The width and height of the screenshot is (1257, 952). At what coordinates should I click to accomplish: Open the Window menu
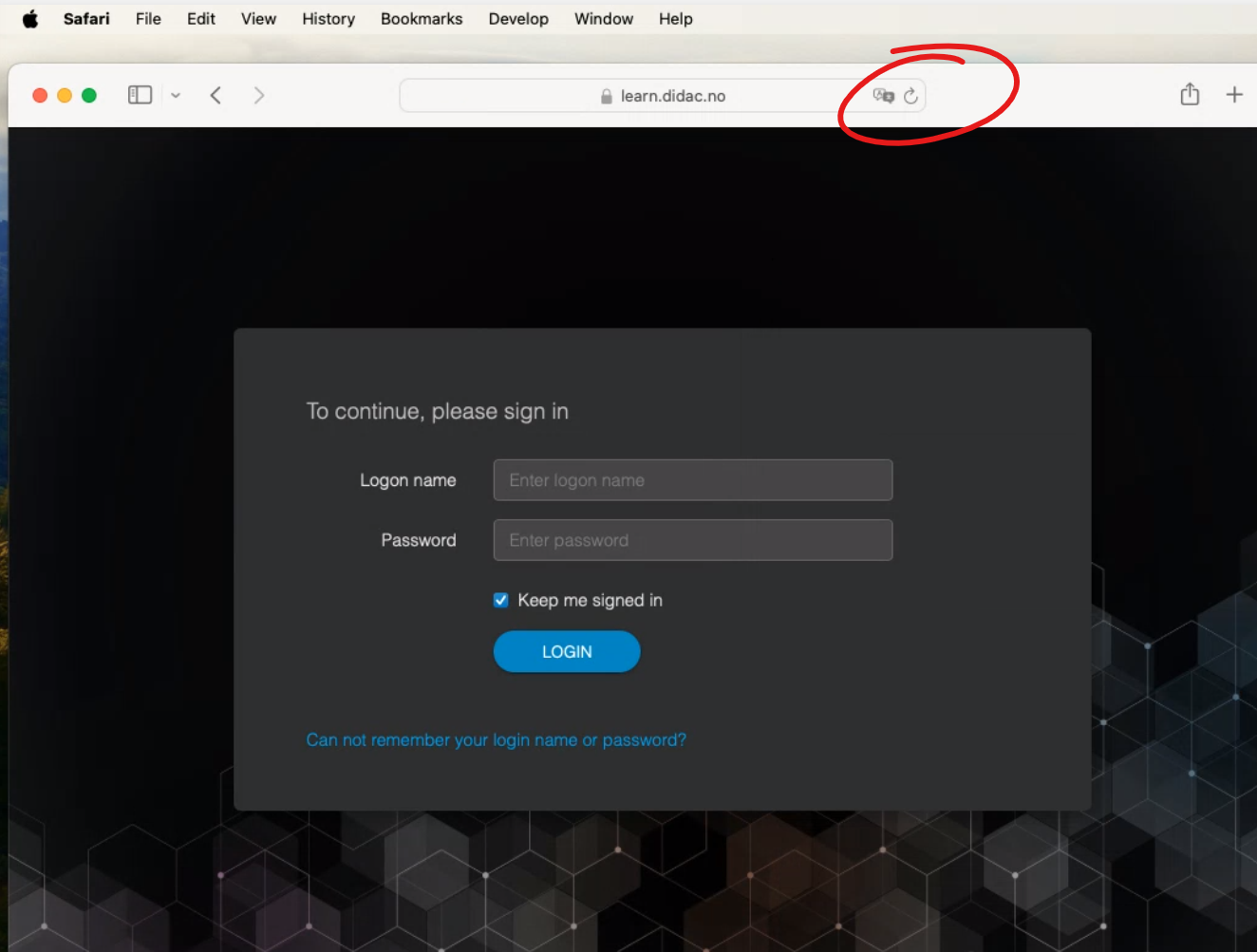tap(604, 18)
